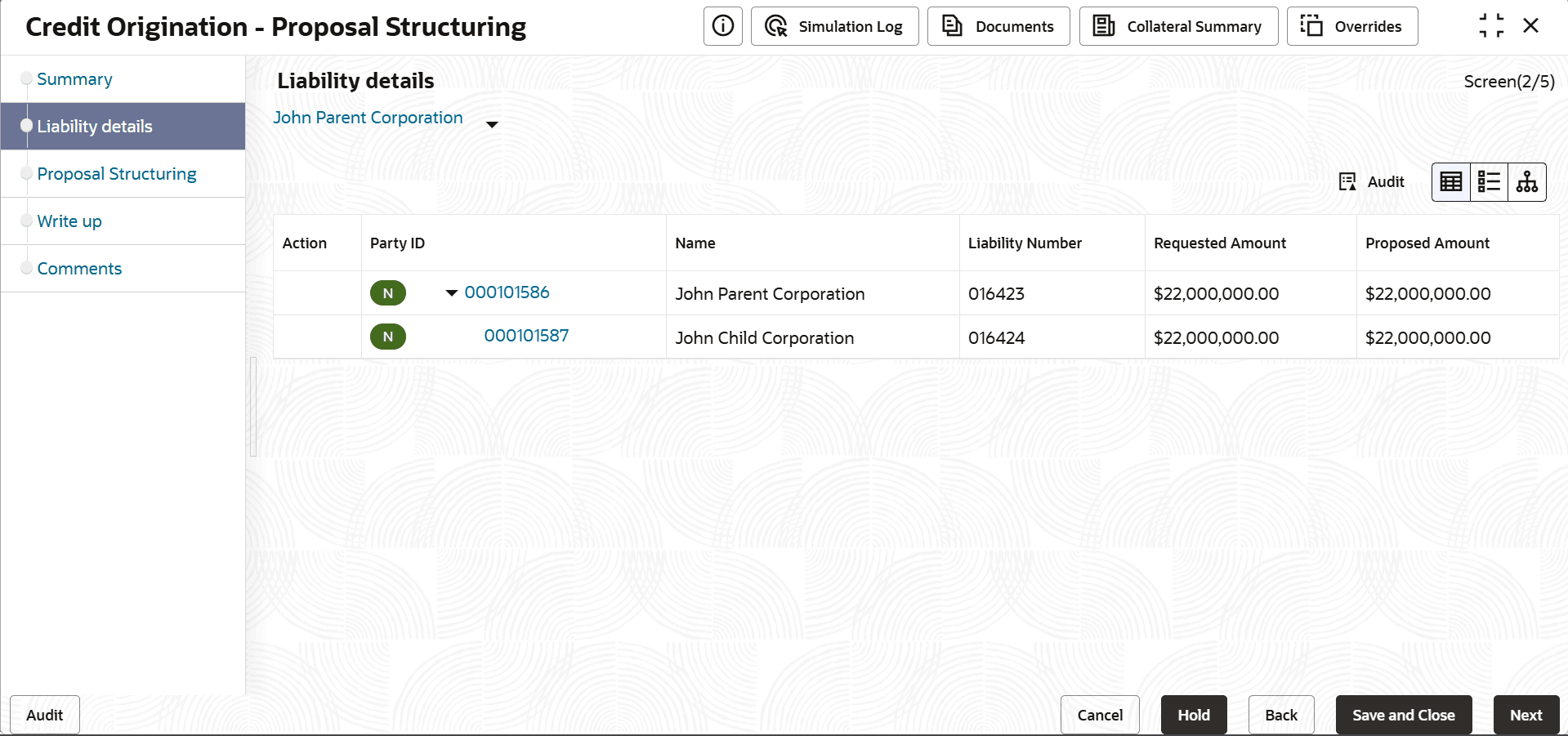Collapse the 000101586 party row
Viewport: 1568px width, 736px height.
pos(451,293)
